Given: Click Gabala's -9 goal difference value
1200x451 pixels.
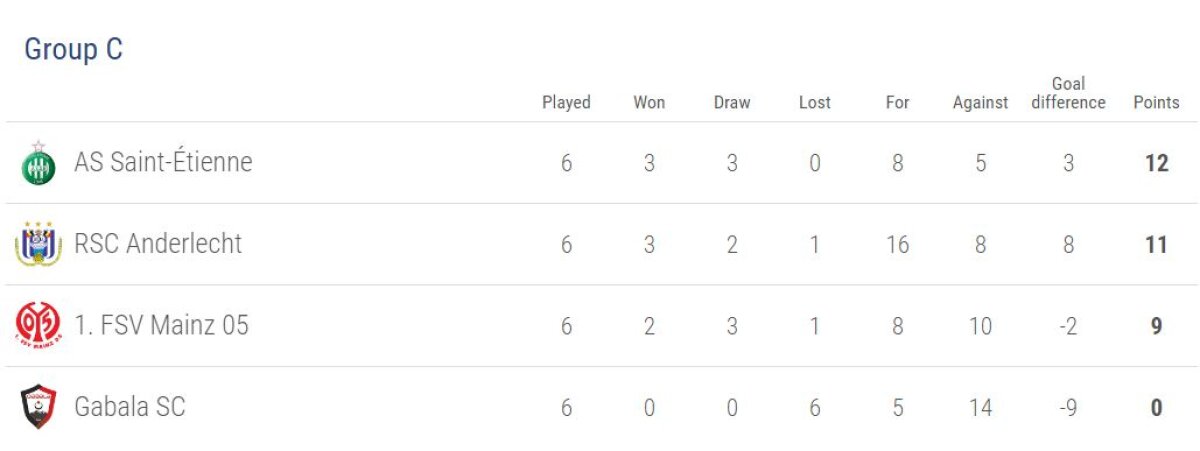Looking at the screenshot, I should [1068, 407].
